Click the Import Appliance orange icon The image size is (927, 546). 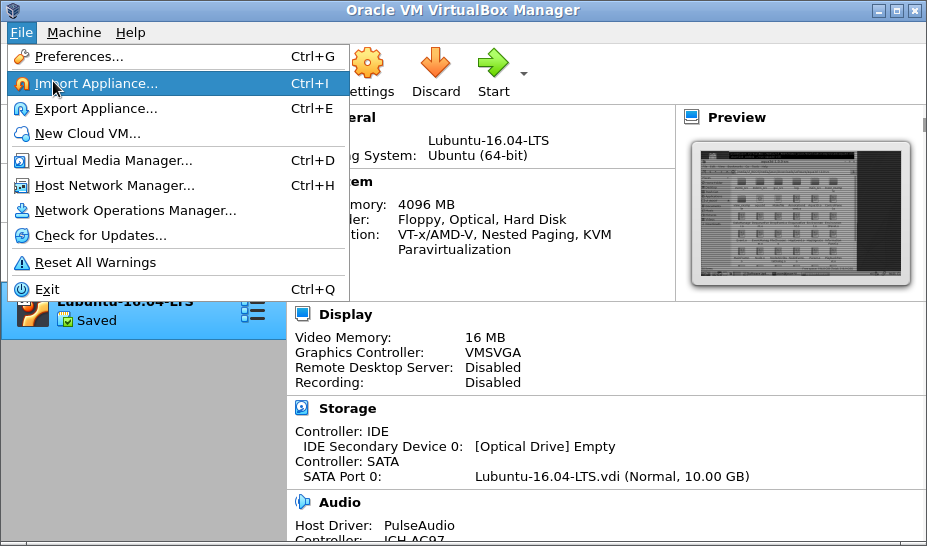[x=21, y=84]
